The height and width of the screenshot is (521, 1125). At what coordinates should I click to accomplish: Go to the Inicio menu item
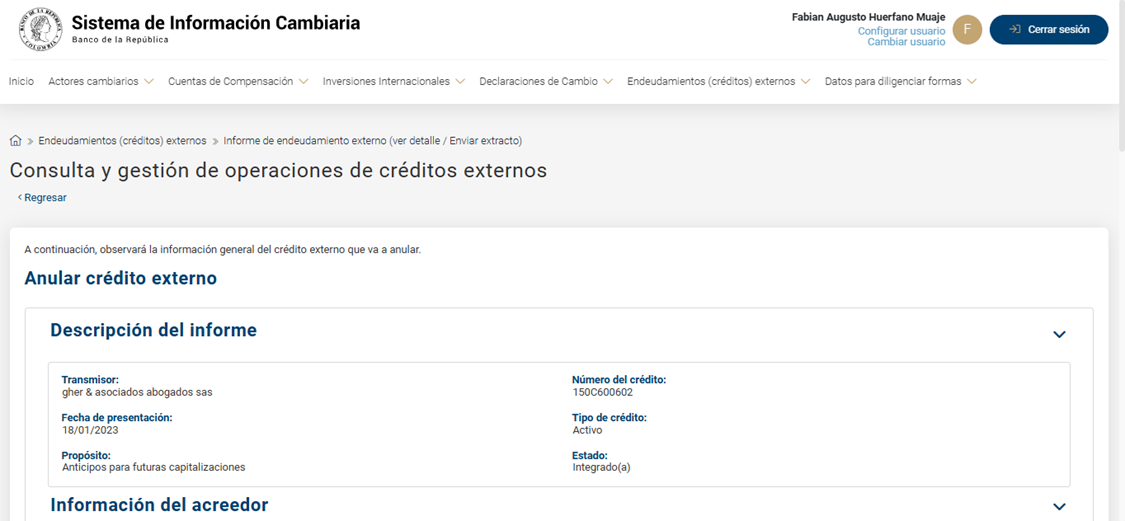pyautogui.click(x=21, y=82)
